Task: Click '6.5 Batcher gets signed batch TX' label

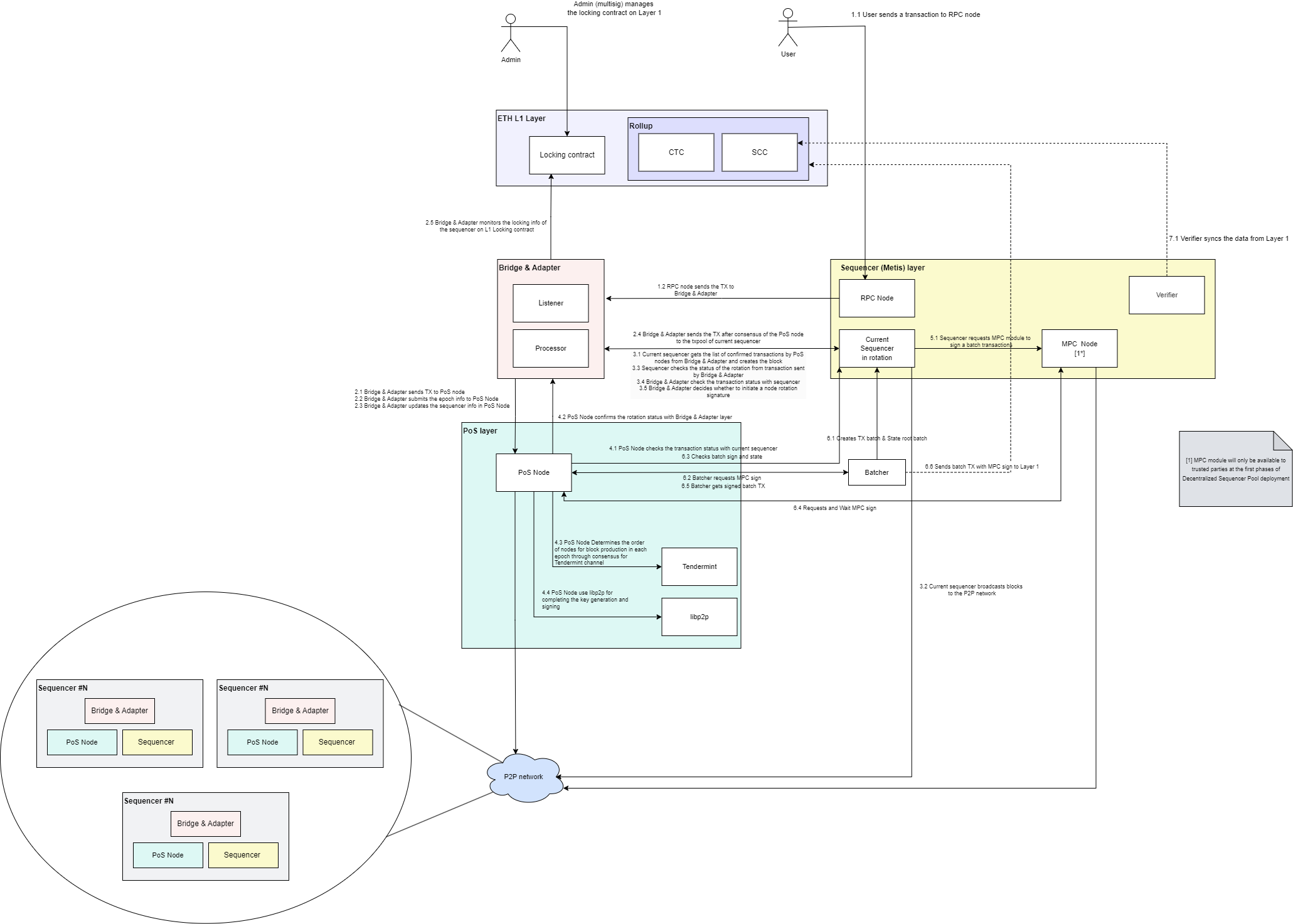Action: click(x=723, y=486)
